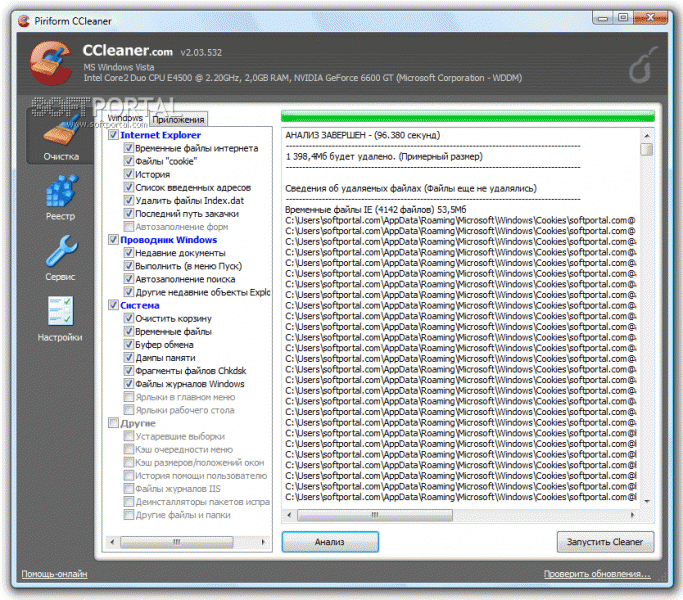The width and height of the screenshot is (683, 600).
Task: Minimize the Piriform CCleaner window
Action: tap(603, 18)
